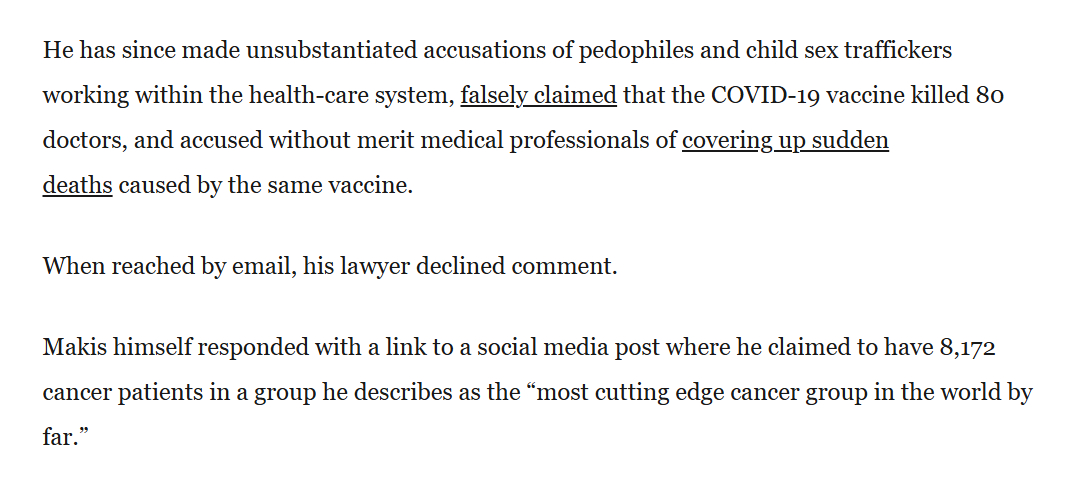Click the underlined word "deaths"
Viewport: 1081px width, 478px height.
[x=77, y=185]
